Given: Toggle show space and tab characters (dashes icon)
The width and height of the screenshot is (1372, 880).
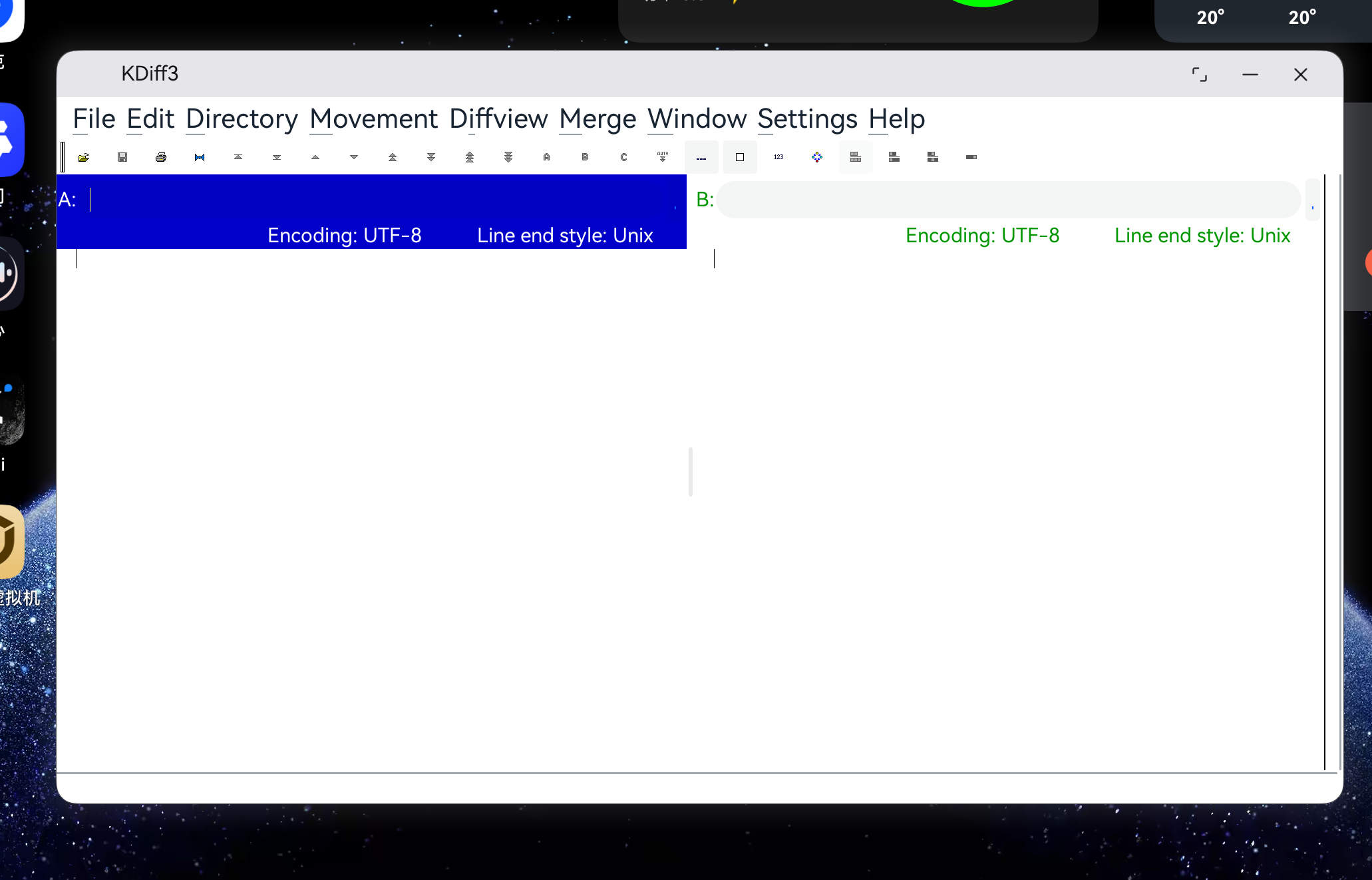Looking at the screenshot, I should 701,157.
